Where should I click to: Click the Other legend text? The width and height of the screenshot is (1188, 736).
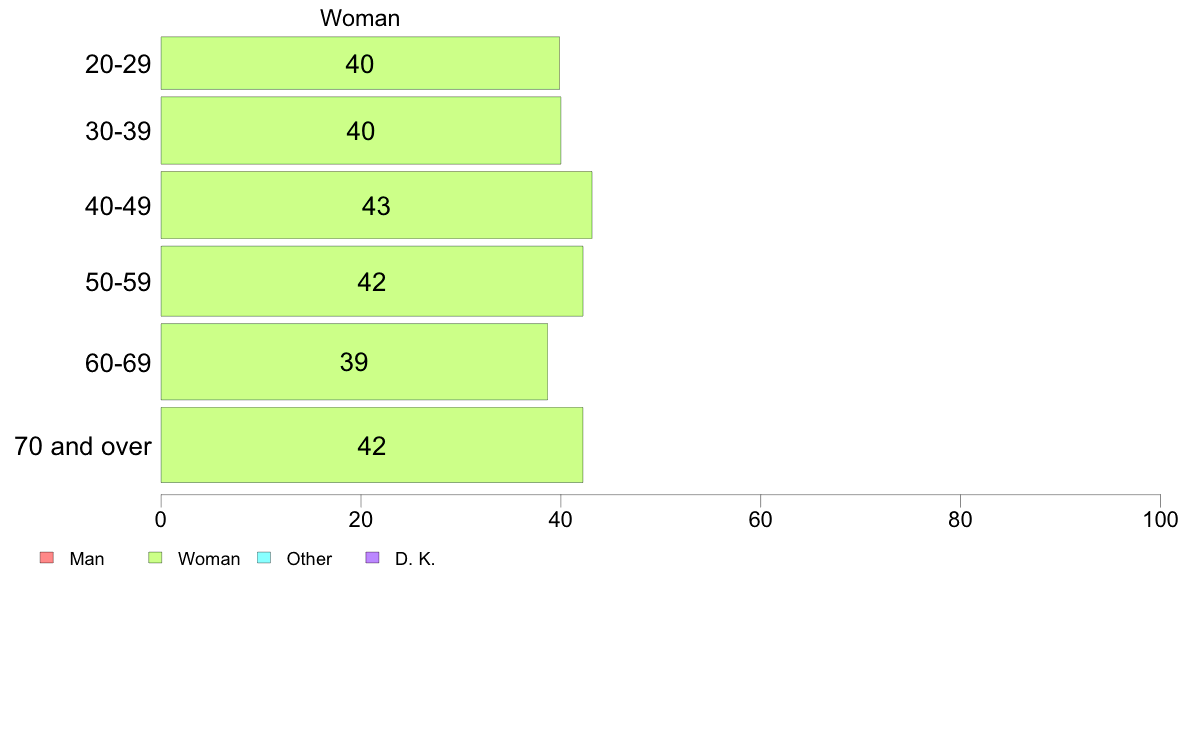[x=309, y=559]
